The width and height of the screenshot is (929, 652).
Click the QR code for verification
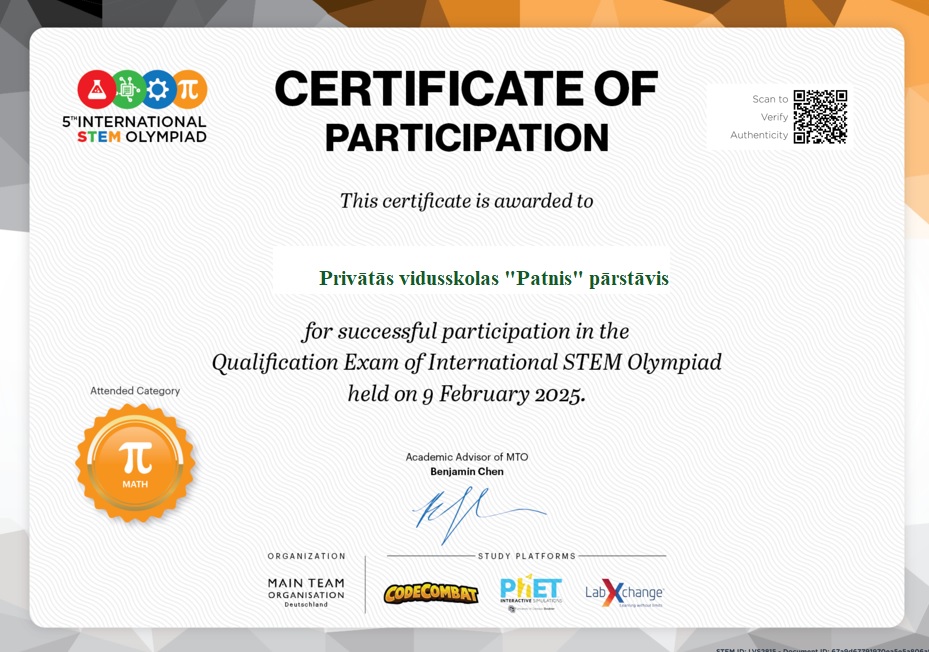tap(820, 117)
